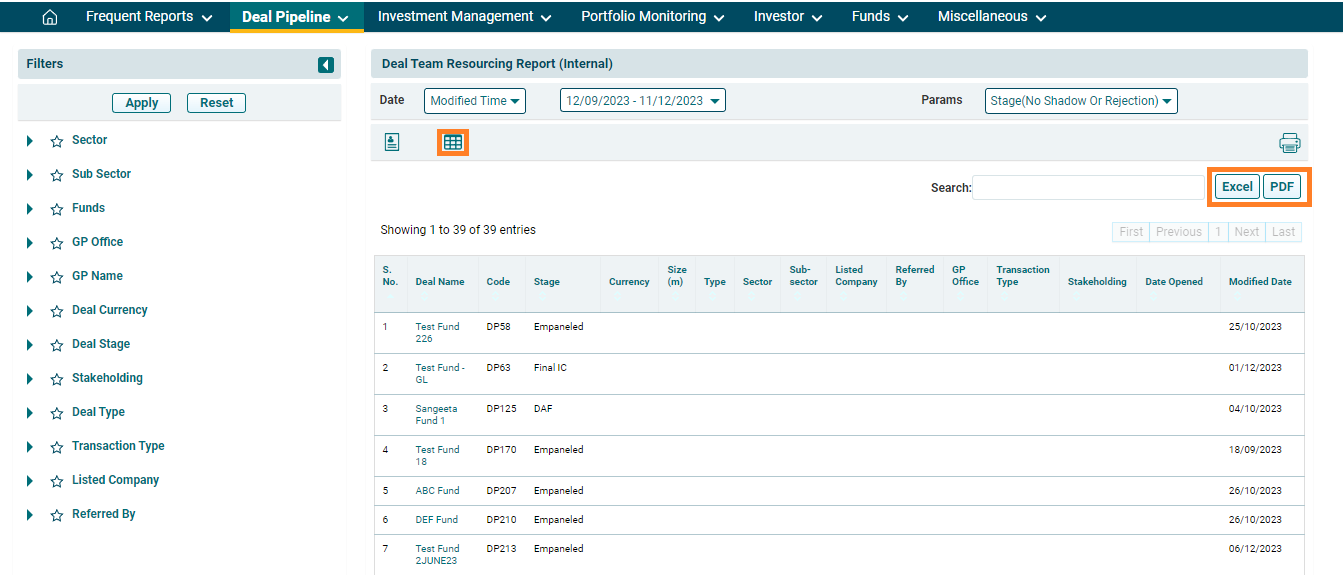Star the Funds filter

tap(57, 209)
